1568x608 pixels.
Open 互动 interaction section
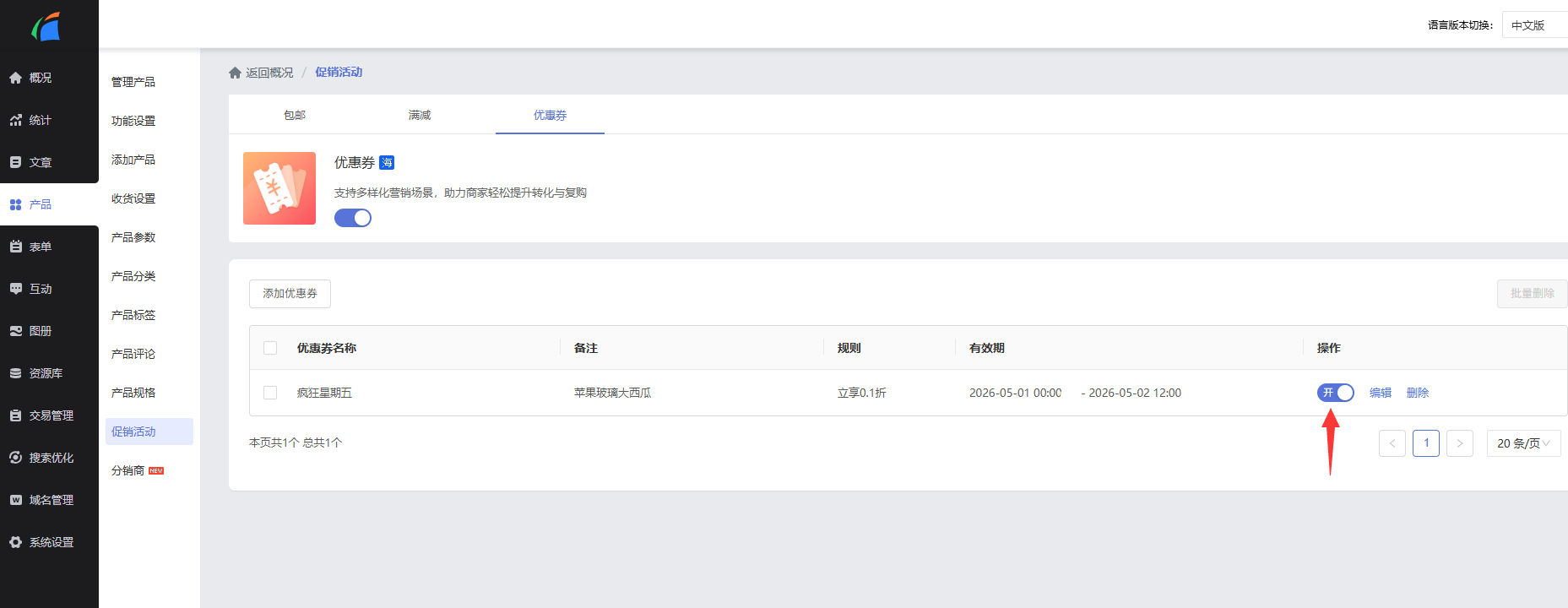(40, 289)
